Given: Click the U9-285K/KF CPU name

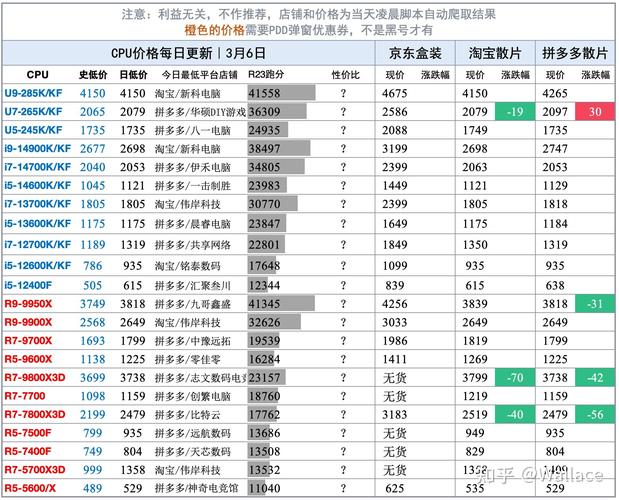Looking at the screenshot, I should (33, 94).
